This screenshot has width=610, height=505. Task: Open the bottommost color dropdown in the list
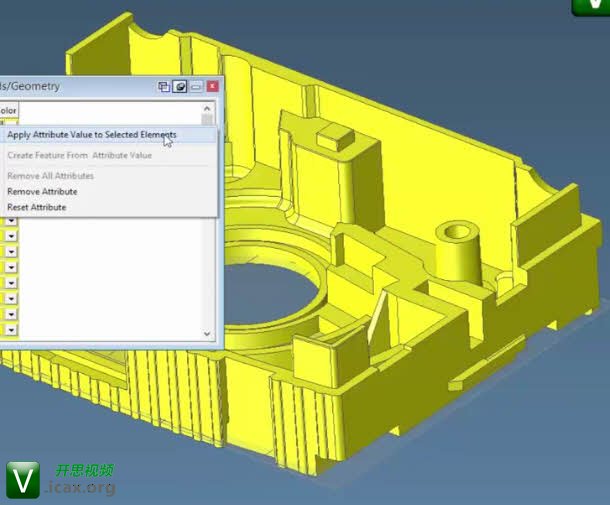[x=11, y=330]
